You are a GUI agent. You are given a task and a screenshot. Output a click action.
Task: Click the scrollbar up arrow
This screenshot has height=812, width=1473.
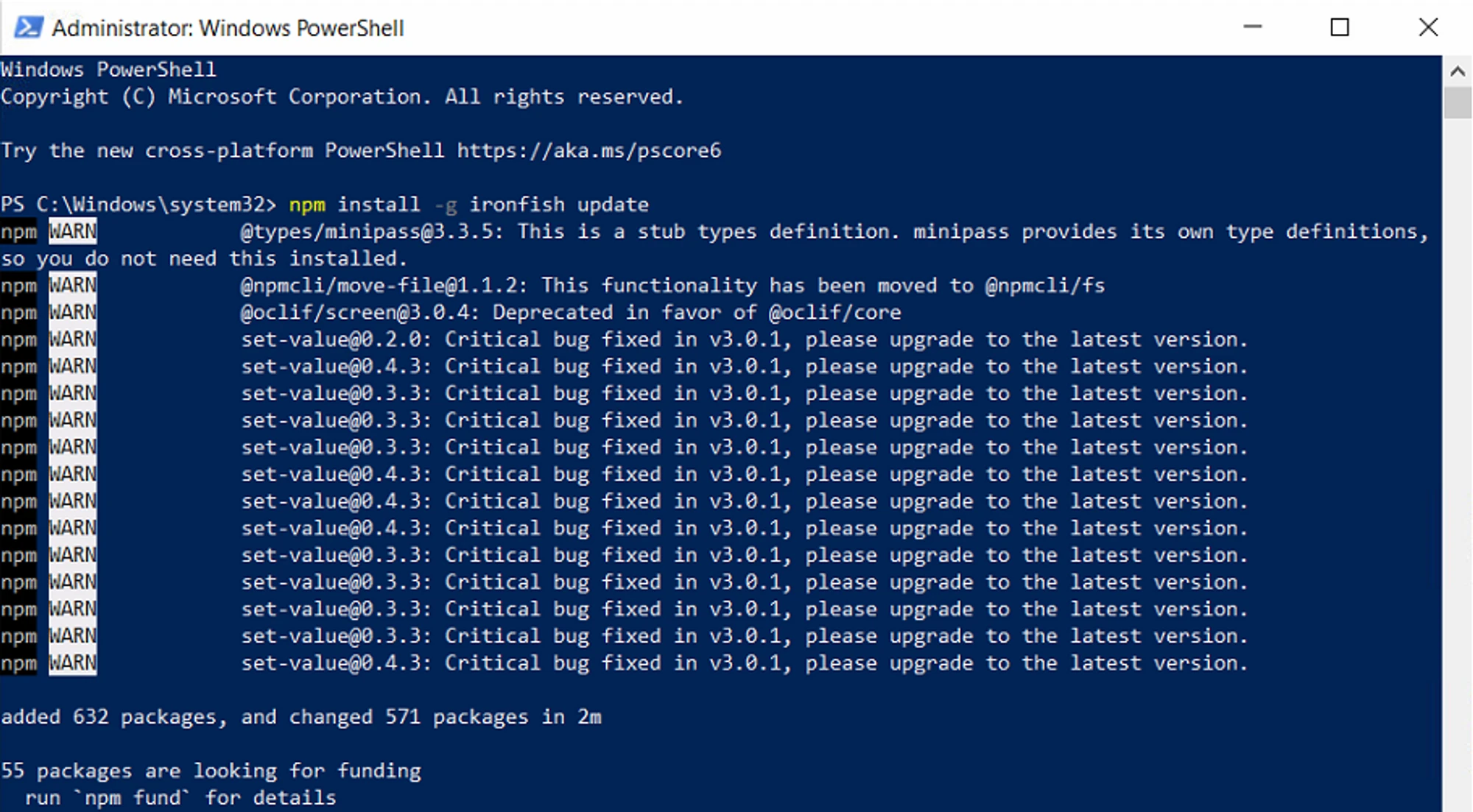click(x=1457, y=71)
